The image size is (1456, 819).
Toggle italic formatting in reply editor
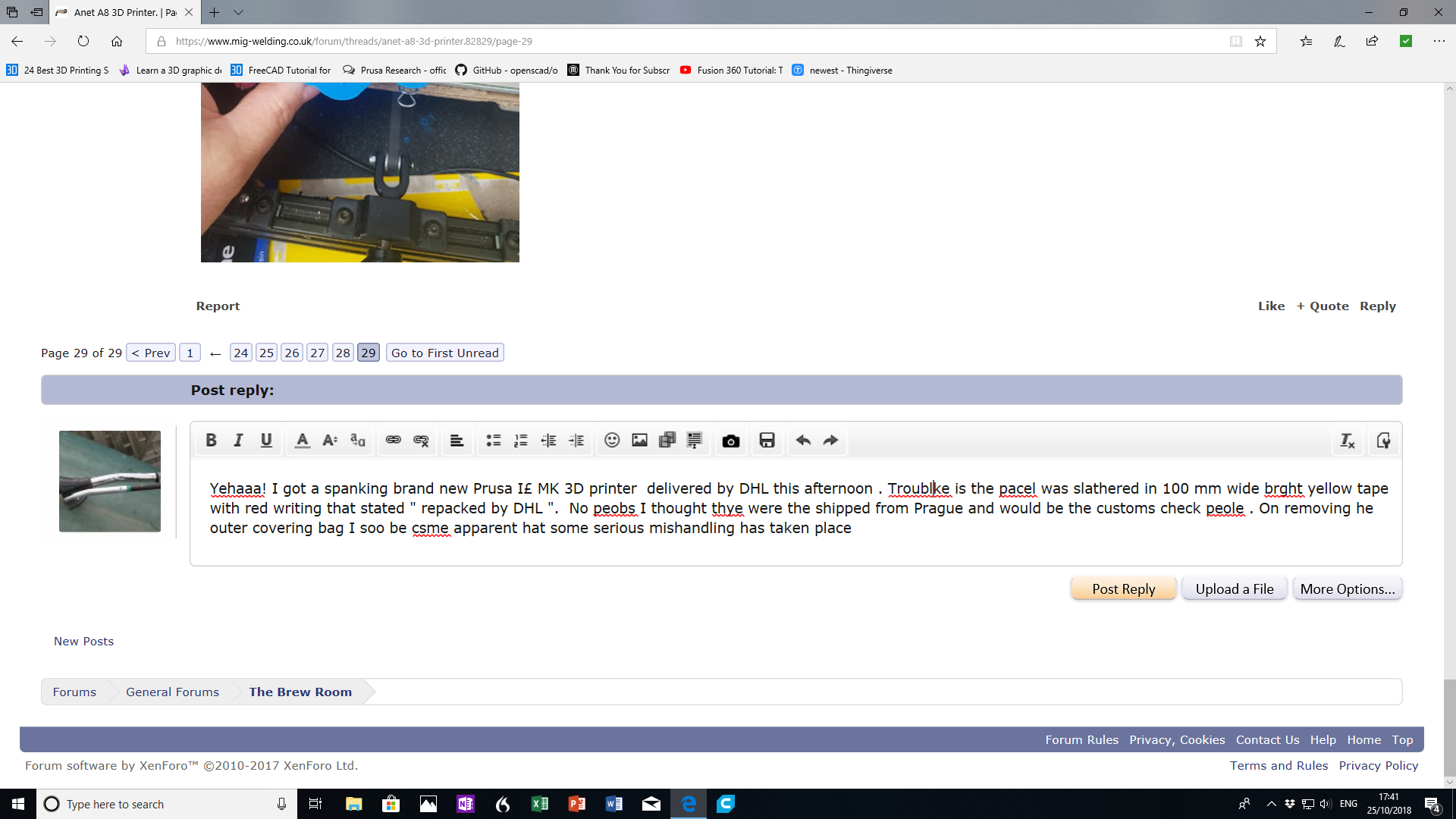238,441
